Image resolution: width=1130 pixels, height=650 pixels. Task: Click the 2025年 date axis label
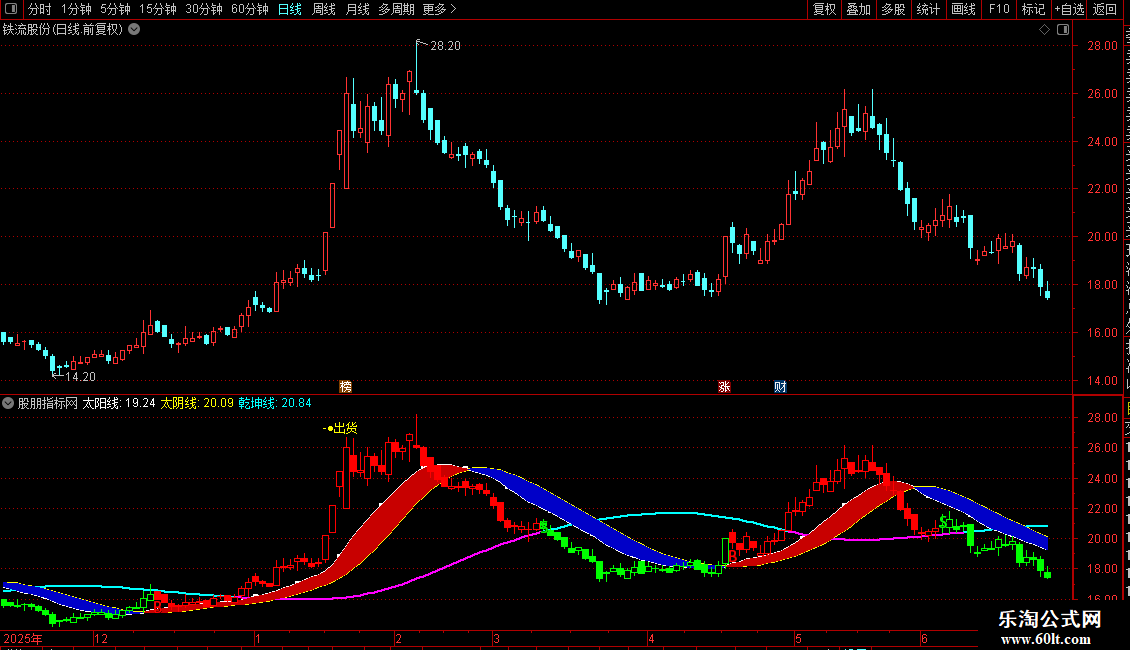pos(23,638)
